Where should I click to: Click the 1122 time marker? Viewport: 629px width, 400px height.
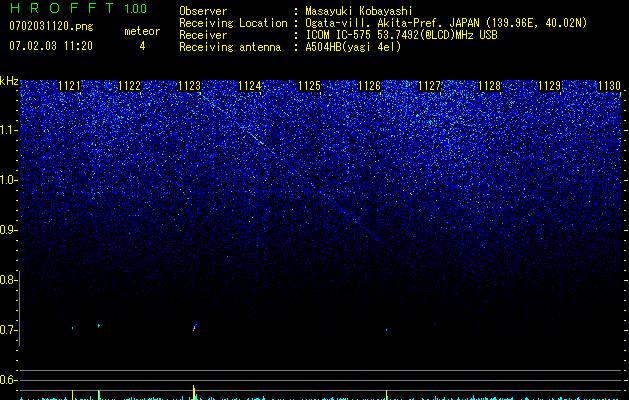tap(130, 86)
